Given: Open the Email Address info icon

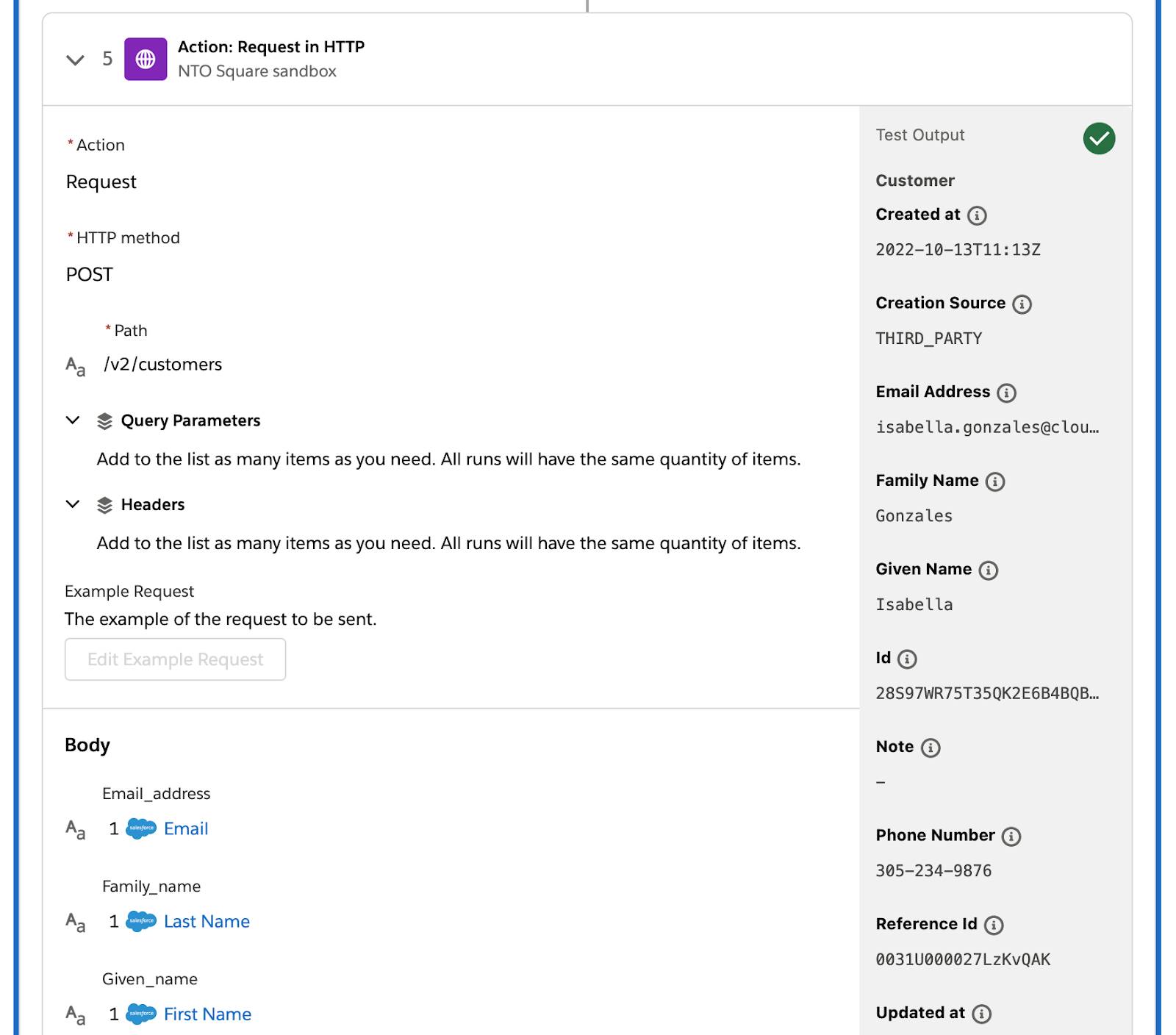Looking at the screenshot, I should pos(1006,393).
